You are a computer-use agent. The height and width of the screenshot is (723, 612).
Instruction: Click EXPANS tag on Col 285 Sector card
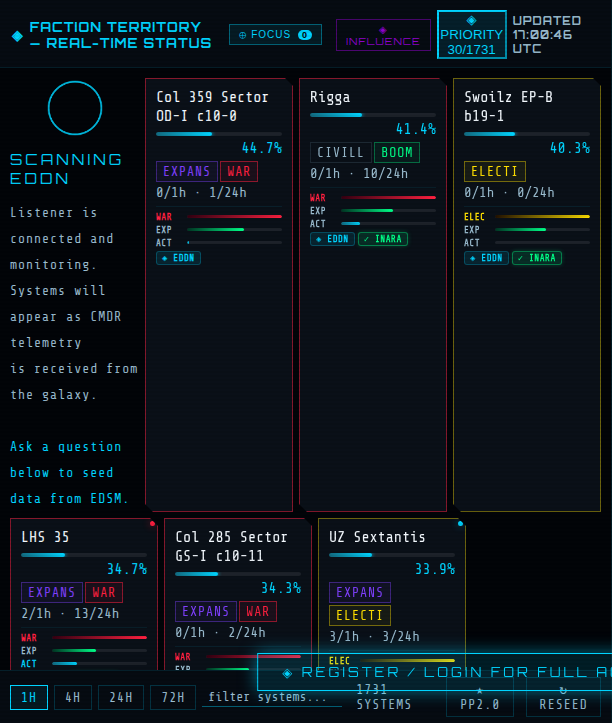pyautogui.click(x=206, y=611)
